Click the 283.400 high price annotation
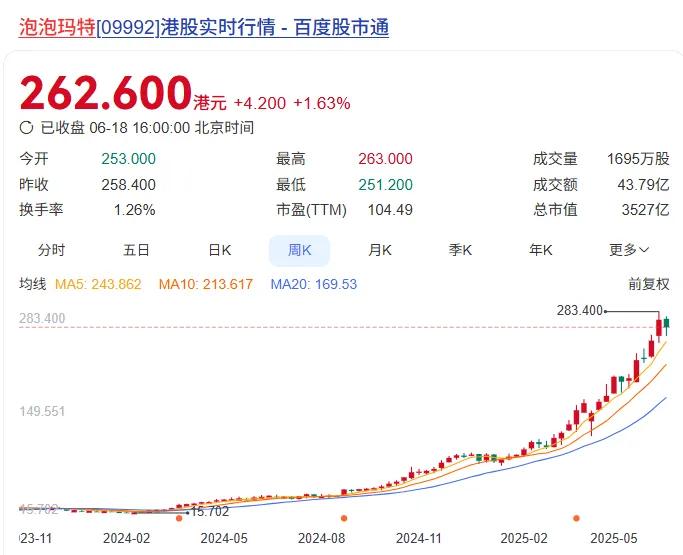The width and height of the screenshot is (683, 555). coord(580,311)
